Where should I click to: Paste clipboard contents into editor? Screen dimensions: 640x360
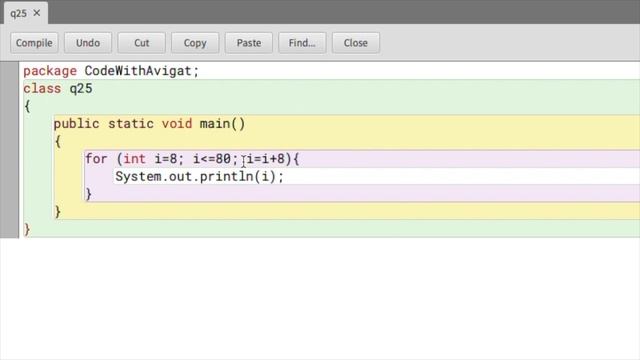[x=249, y=43]
